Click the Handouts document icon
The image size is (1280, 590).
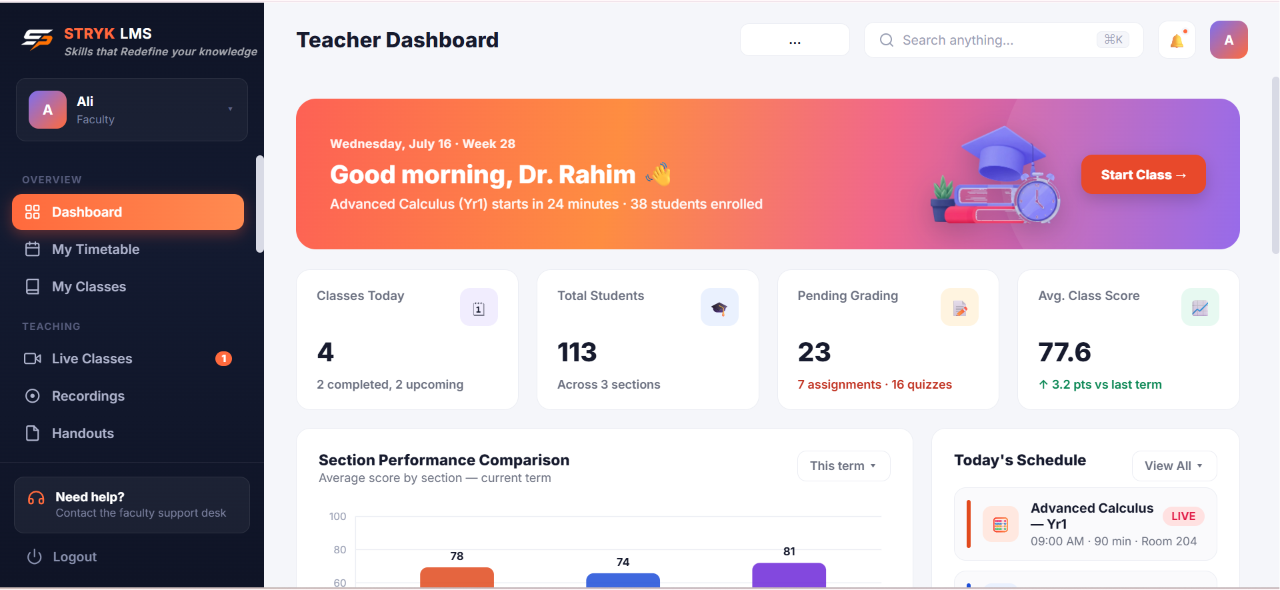[x=32, y=433]
